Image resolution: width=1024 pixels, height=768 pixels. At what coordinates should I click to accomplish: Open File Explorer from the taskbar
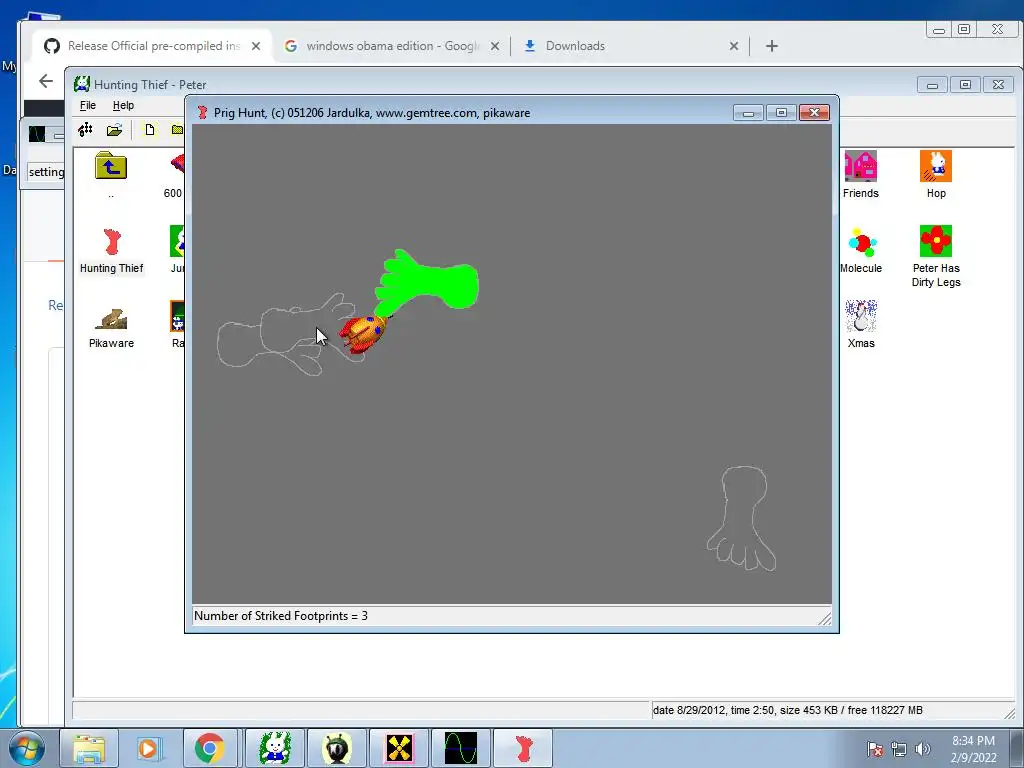[89, 748]
